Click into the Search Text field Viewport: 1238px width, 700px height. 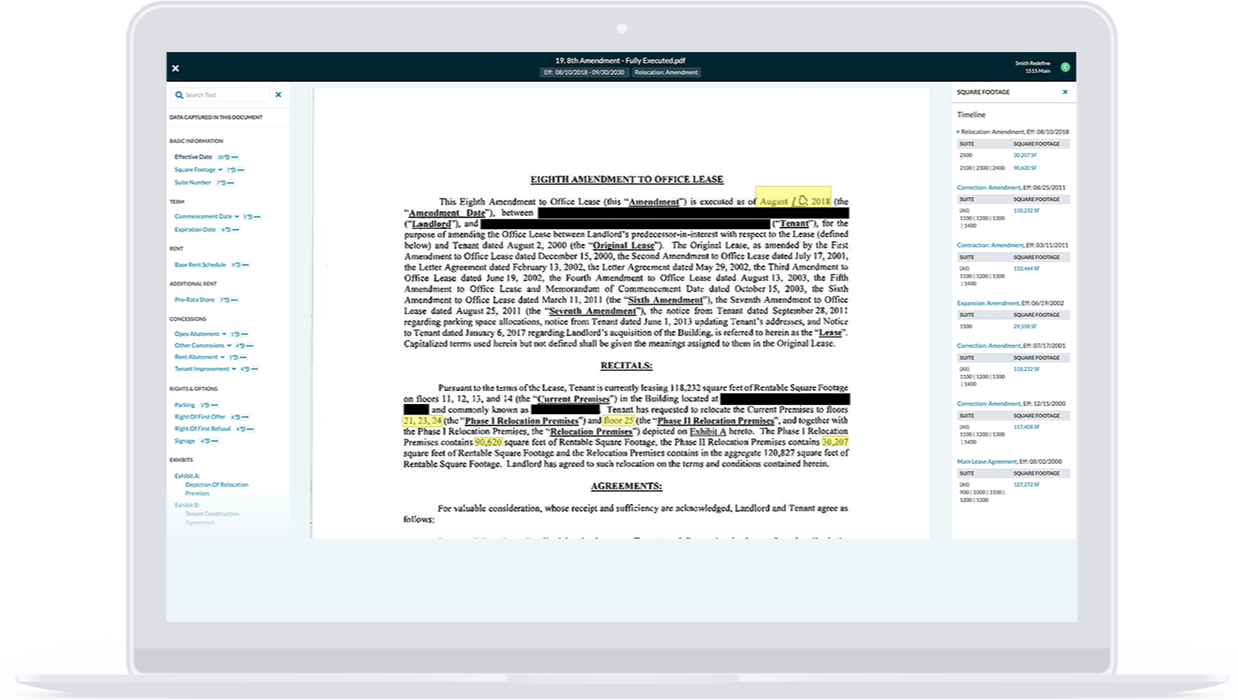225,95
